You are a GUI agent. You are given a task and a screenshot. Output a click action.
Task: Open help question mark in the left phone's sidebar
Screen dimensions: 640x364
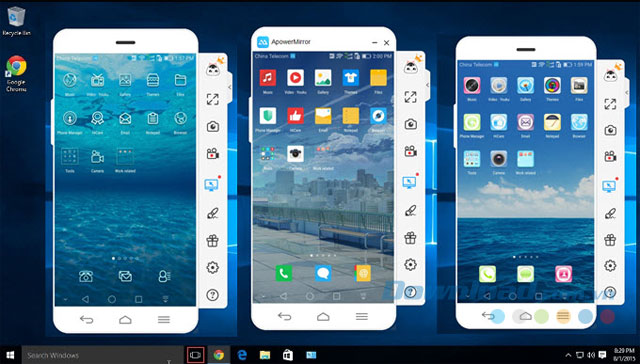pos(212,295)
